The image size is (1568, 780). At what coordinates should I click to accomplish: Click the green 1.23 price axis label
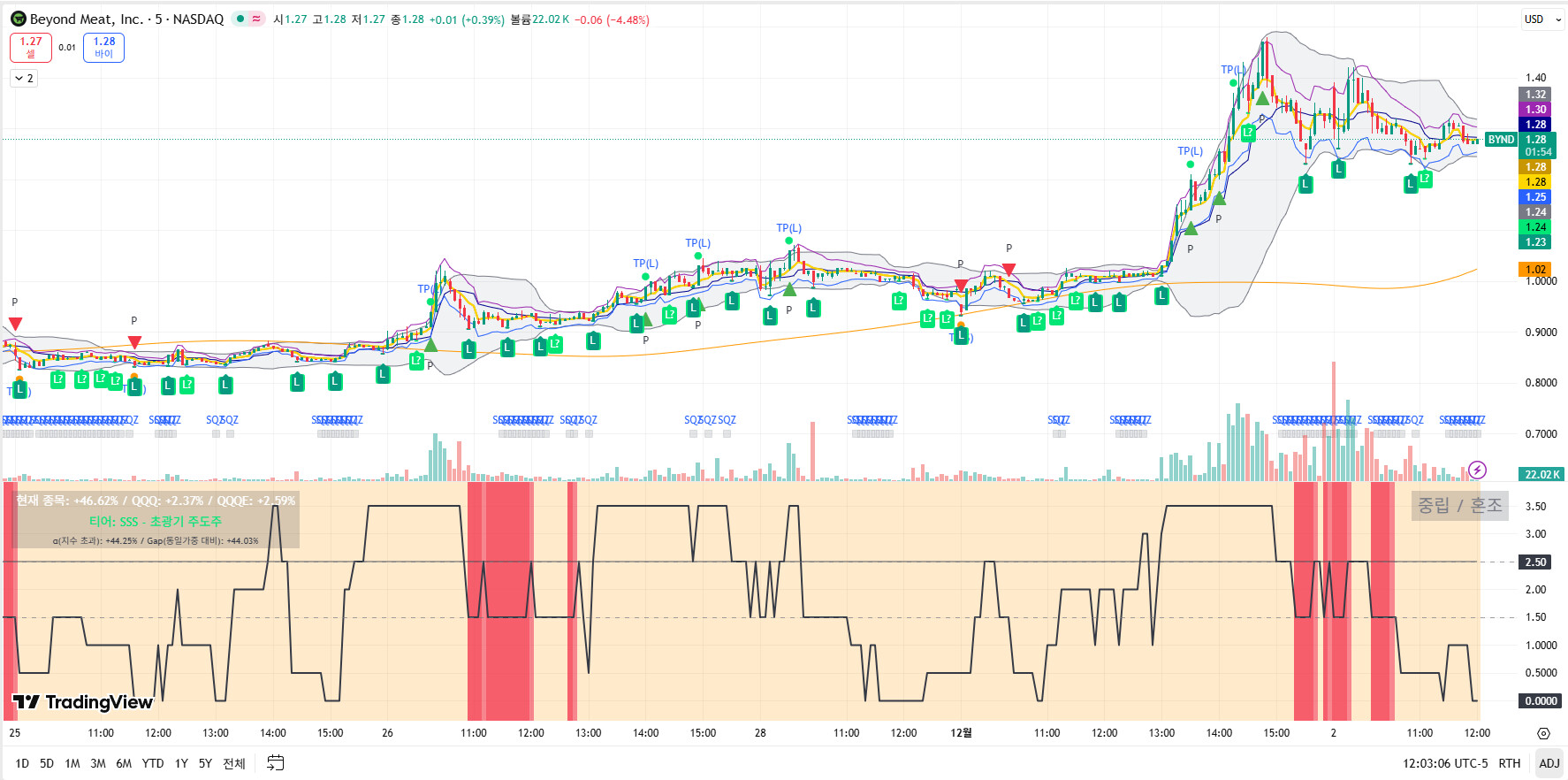[x=1536, y=242]
